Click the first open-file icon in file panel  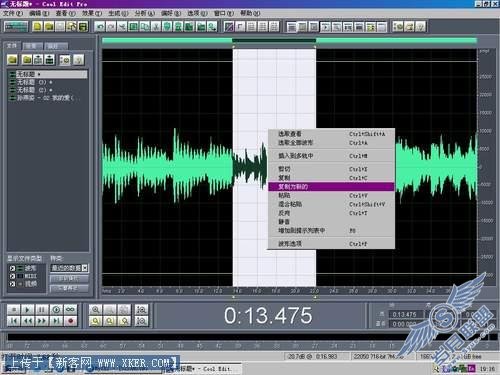click(x=13, y=60)
